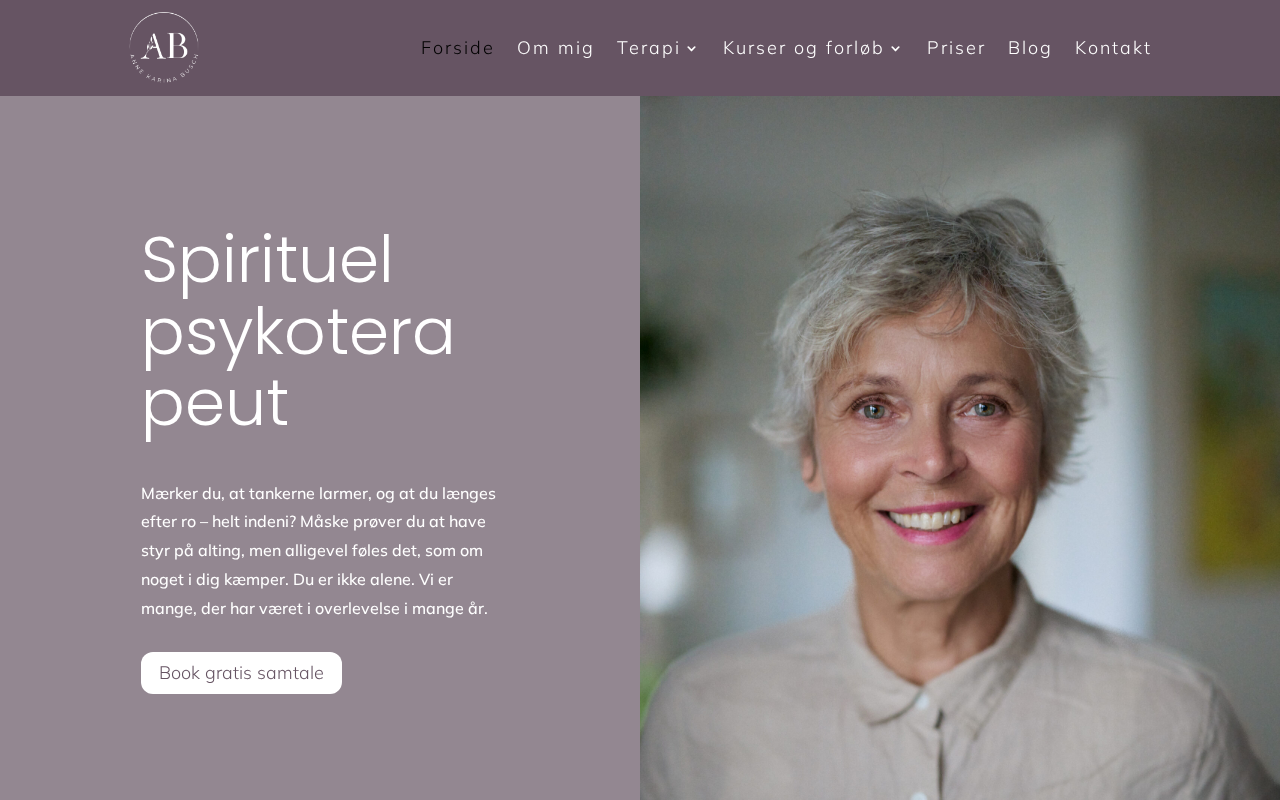Click the Book gratis samtale button
This screenshot has width=1280, height=800.
tap(241, 673)
